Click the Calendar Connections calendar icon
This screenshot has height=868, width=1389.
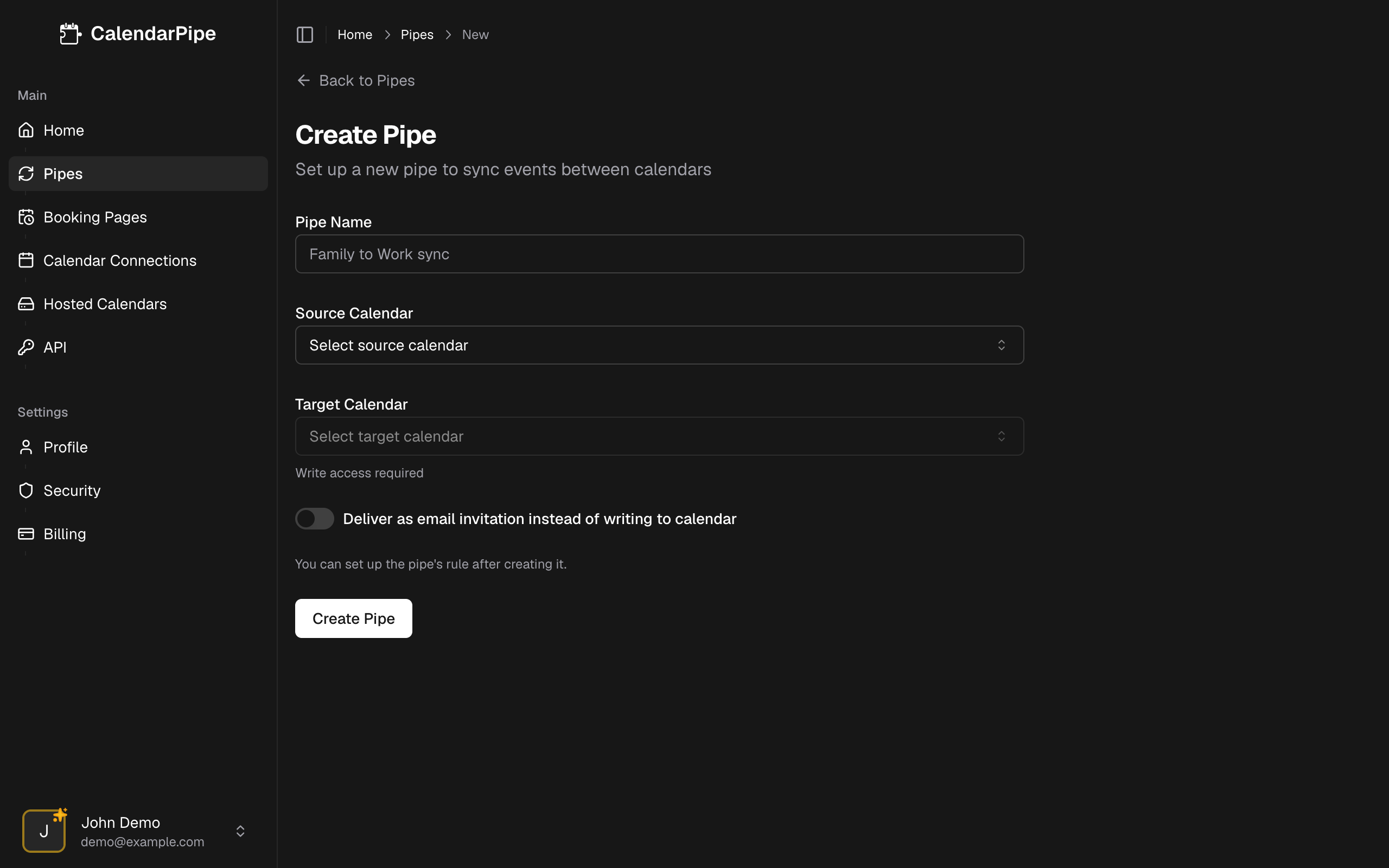(x=26, y=260)
